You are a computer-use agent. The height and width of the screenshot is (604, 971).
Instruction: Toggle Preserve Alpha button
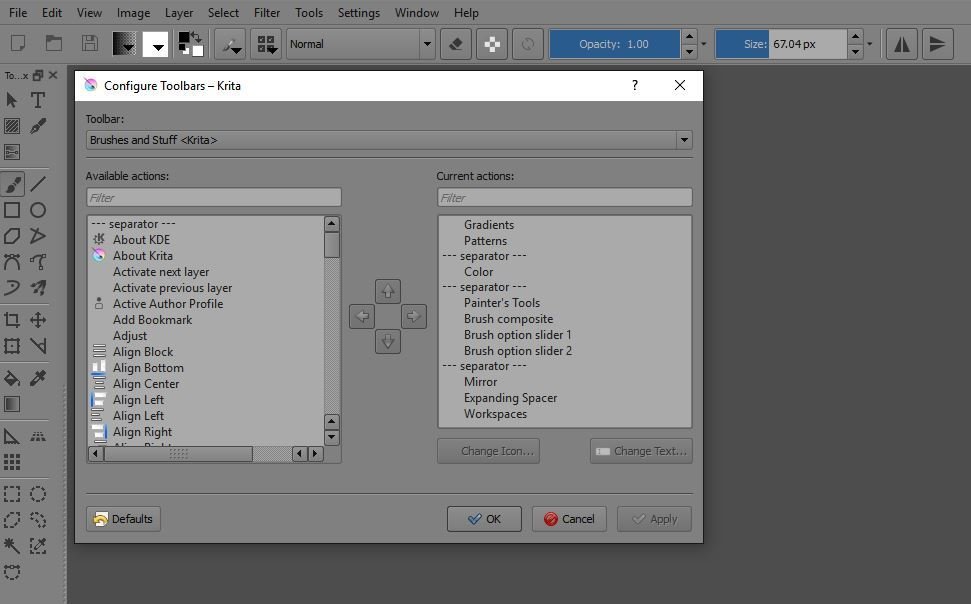pos(492,44)
